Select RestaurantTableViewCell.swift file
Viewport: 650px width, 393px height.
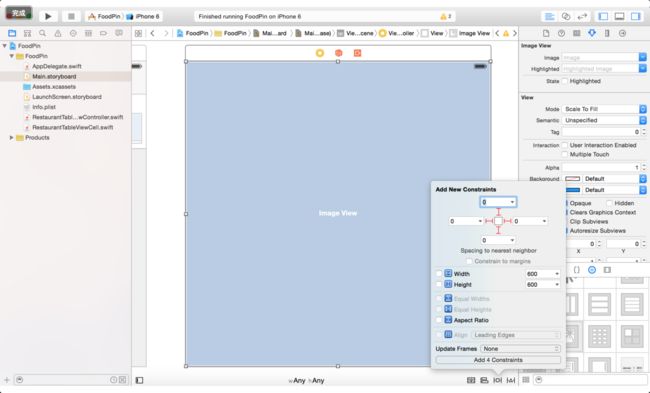(x=73, y=127)
